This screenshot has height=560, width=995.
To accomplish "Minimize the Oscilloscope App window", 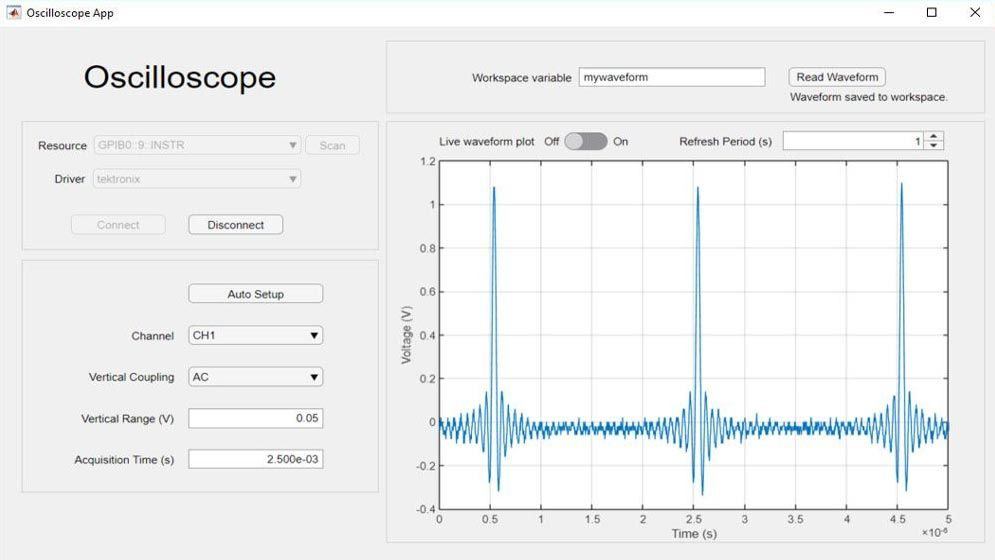I will point(888,13).
